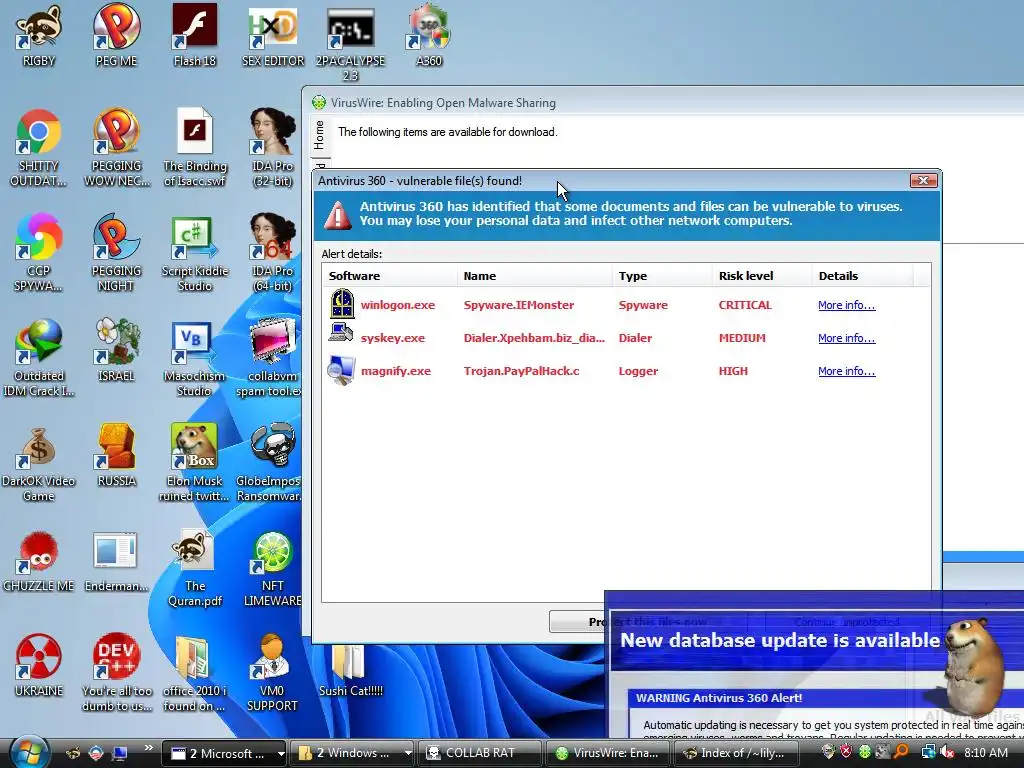
Task: Open the Dev-C++ You're all too dumb shortcut
Action: pos(116,673)
